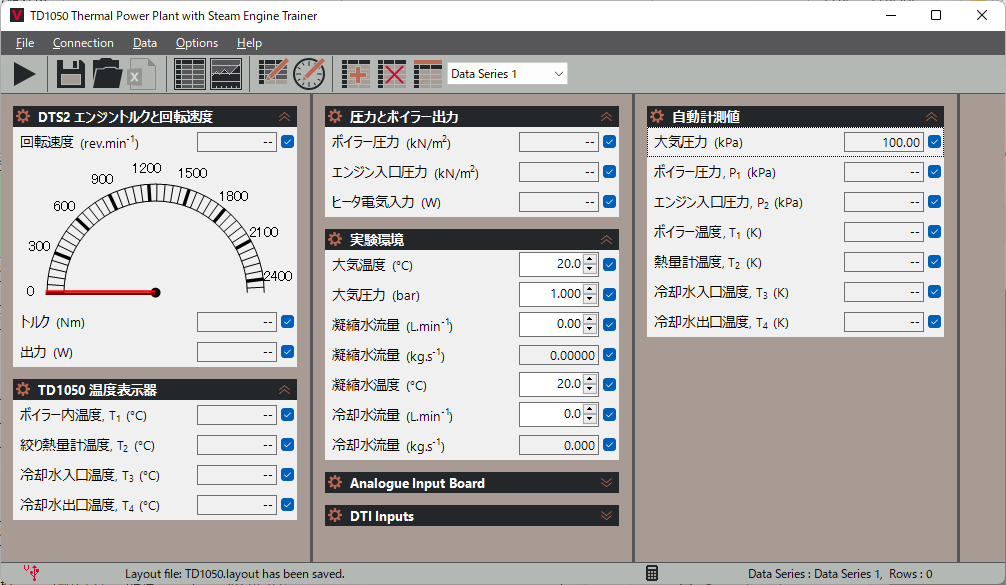Open settings gear for Analogue Input Board panel

point(335,482)
